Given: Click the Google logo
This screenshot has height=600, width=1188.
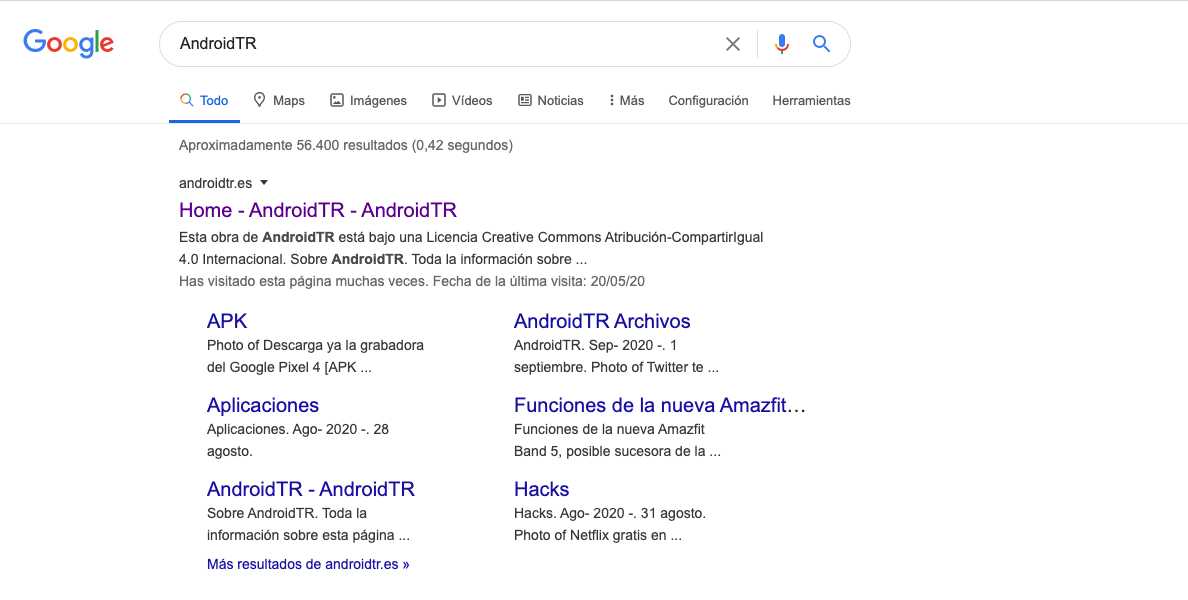Looking at the screenshot, I should click(68, 43).
